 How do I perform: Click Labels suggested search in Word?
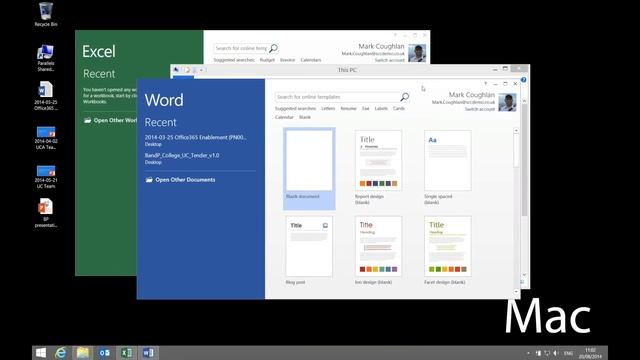pos(381,109)
